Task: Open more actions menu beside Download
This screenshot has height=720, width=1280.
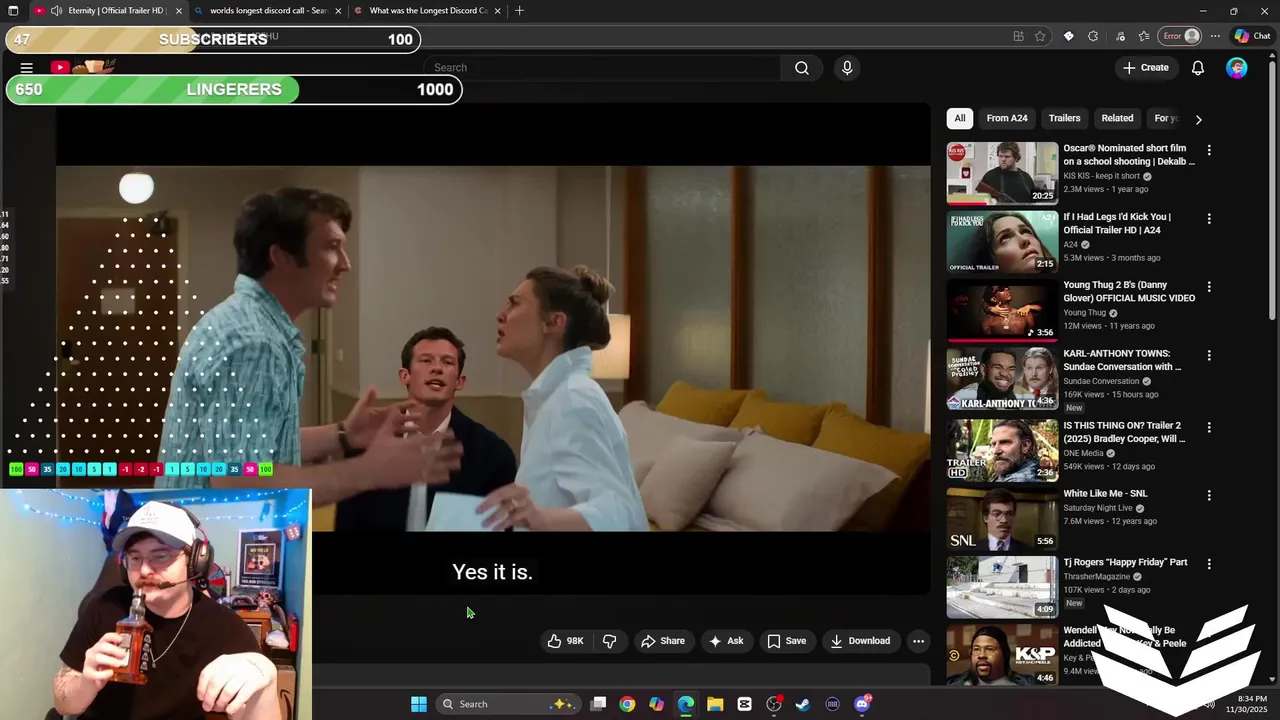Action: pyautogui.click(x=918, y=641)
